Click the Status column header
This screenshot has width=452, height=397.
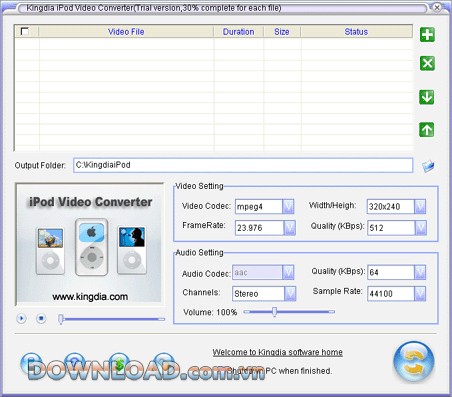(x=356, y=32)
